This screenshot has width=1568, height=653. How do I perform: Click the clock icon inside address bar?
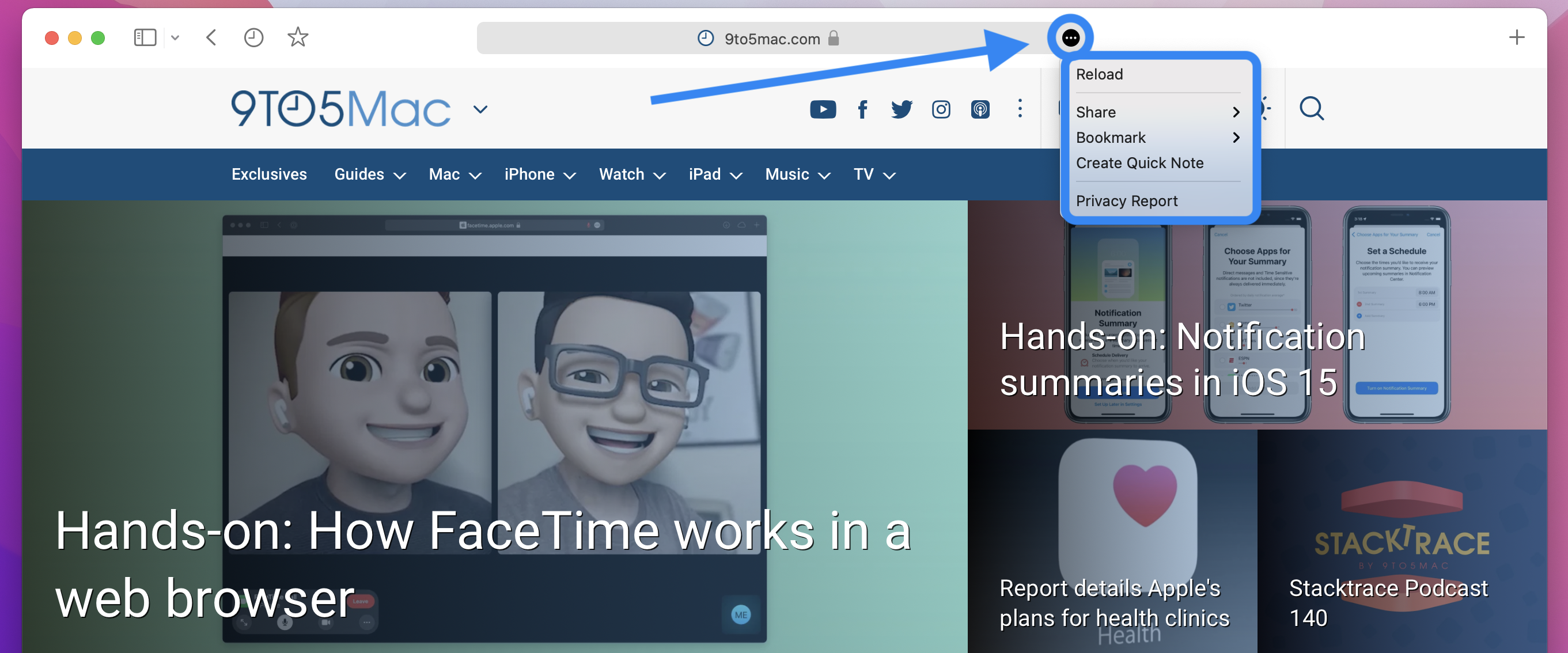(x=705, y=39)
